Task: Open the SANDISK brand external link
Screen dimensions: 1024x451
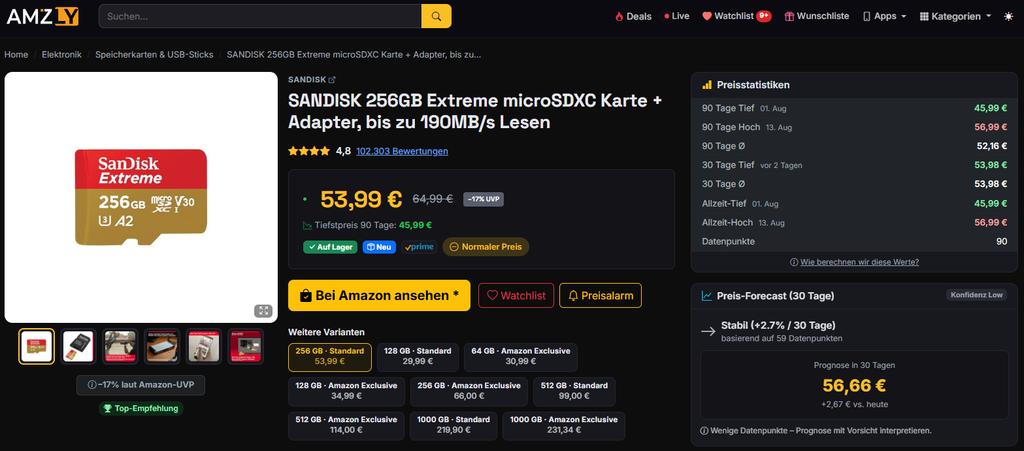Action: click(312, 80)
